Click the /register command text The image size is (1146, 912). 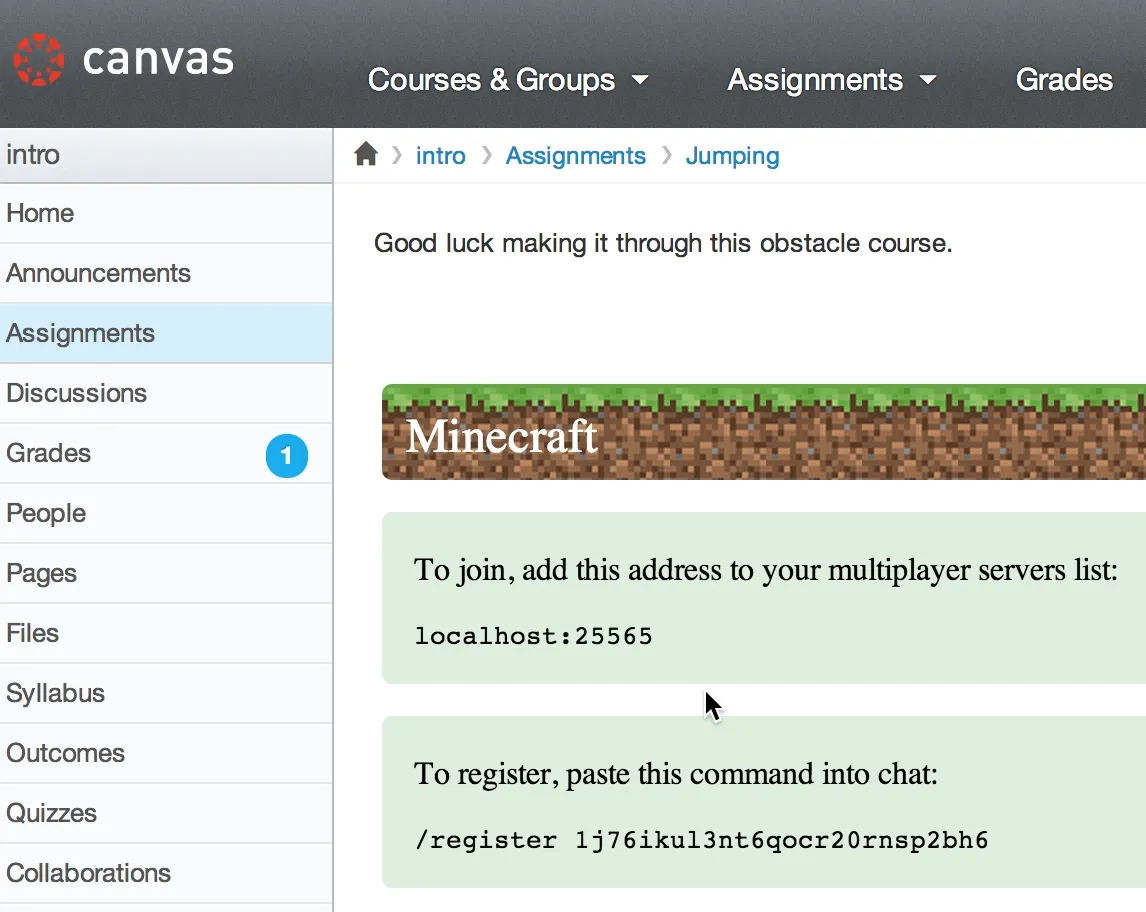coord(701,840)
